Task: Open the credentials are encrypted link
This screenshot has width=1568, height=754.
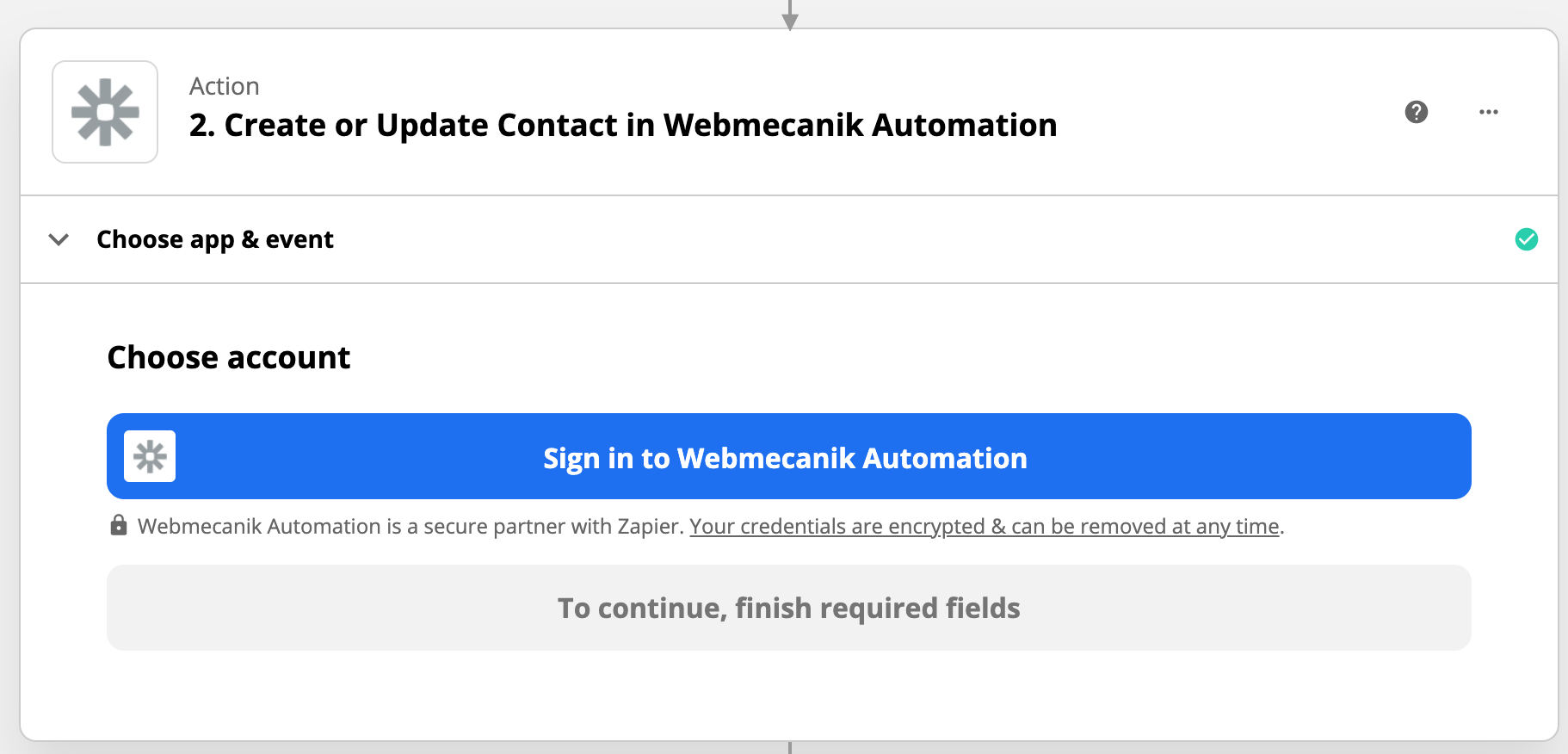Action: click(x=985, y=526)
